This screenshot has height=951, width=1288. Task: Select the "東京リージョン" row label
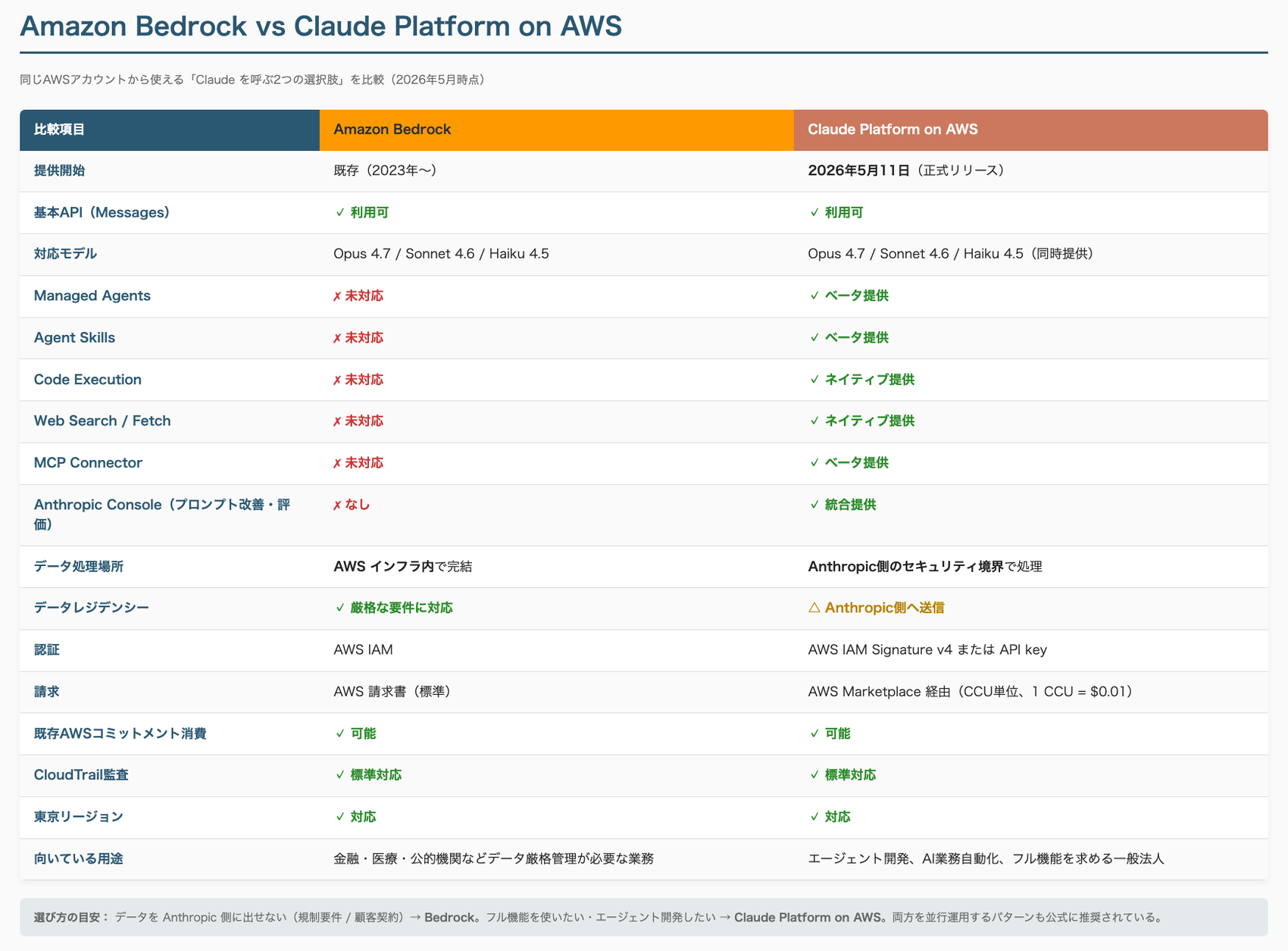(x=79, y=817)
